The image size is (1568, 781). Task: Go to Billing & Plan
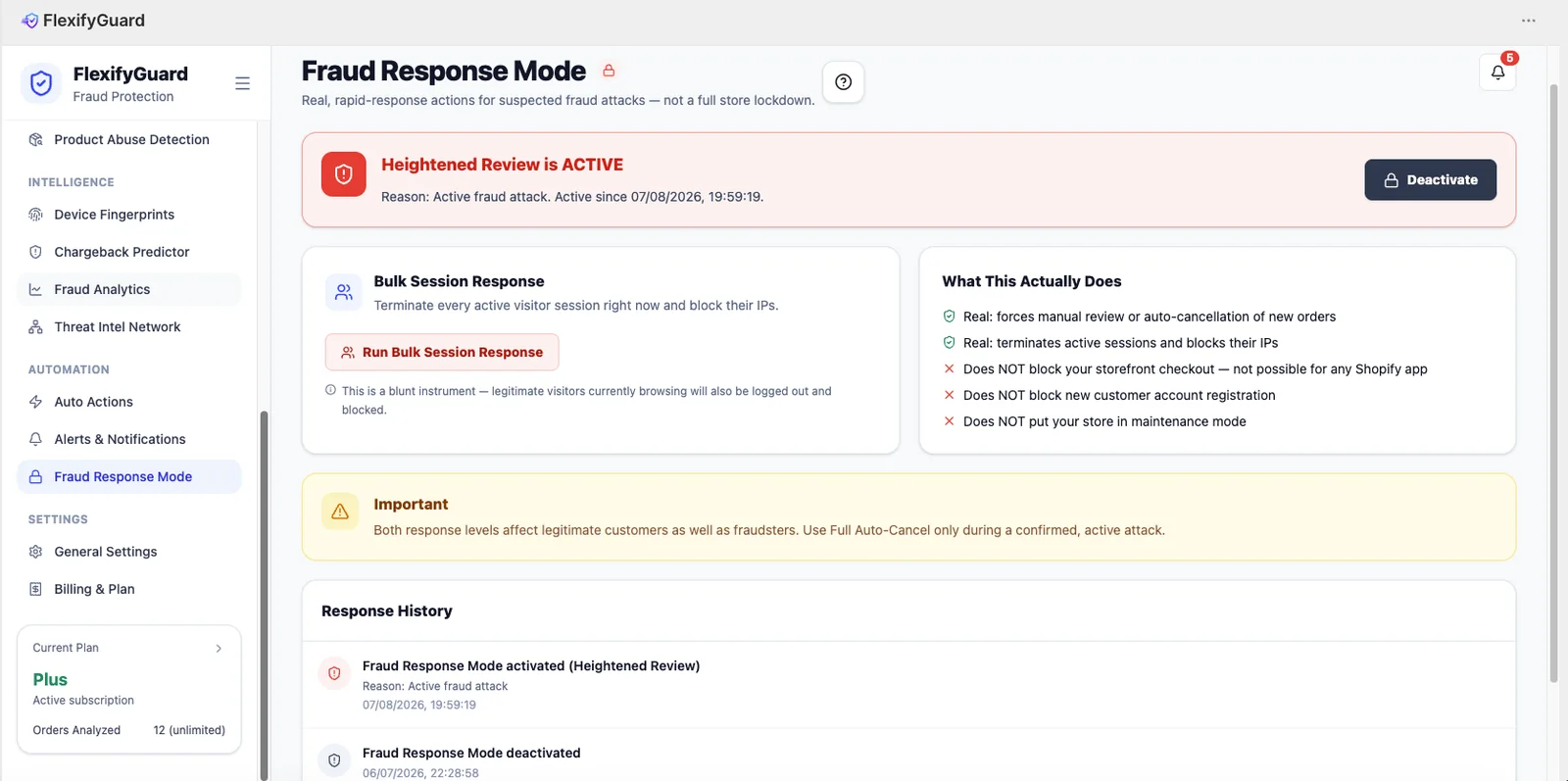click(129, 589)
